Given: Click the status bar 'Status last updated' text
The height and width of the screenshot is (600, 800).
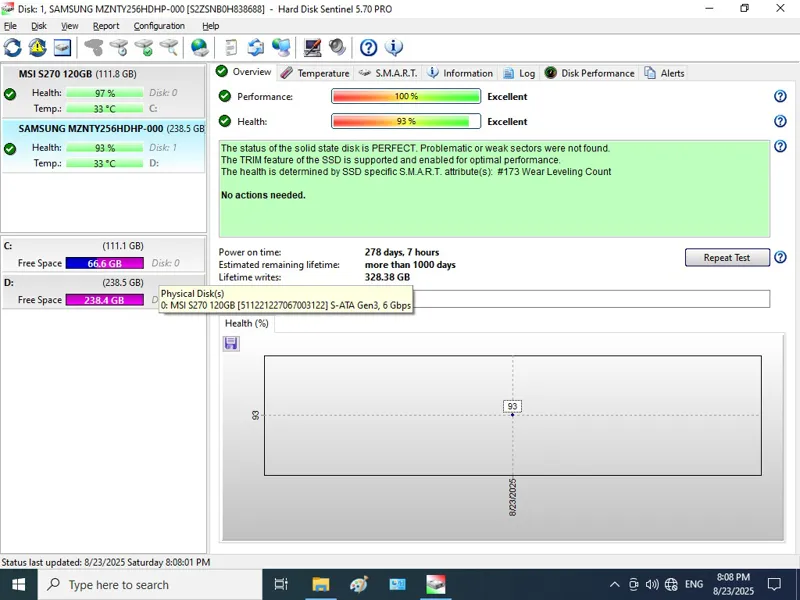Looking at the screenshot, I should coord(106,562).
